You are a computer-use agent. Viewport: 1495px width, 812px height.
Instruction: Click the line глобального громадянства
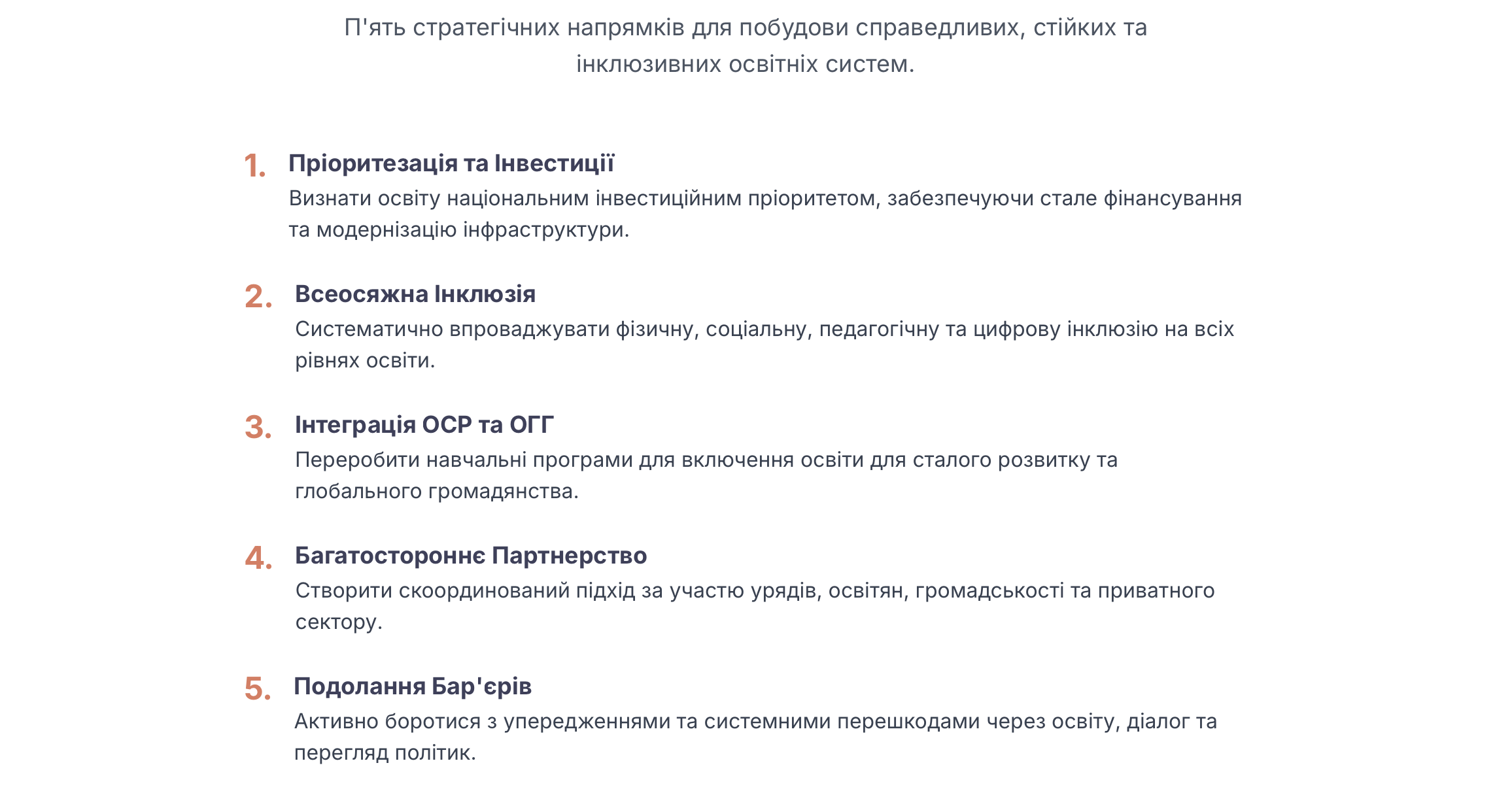[x=437, y=492]
